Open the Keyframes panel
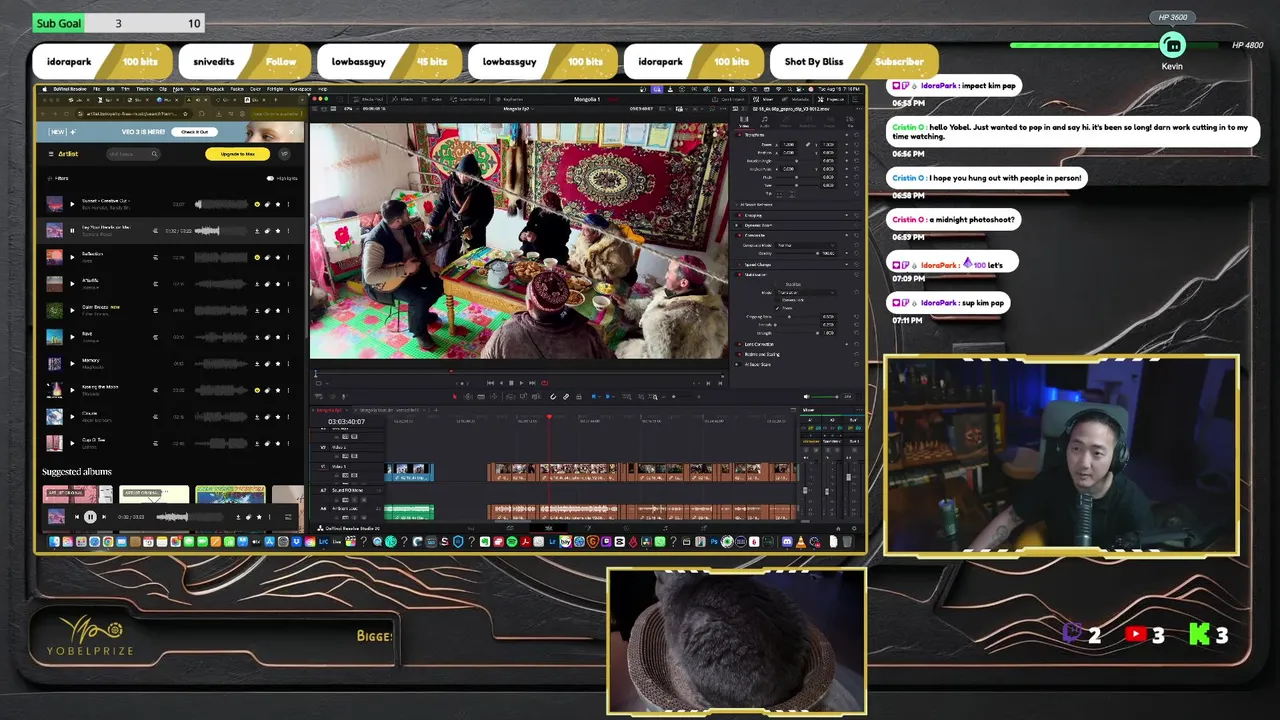Image resolution: width=1280 pixels, height=720 pixels. (507, 99)
